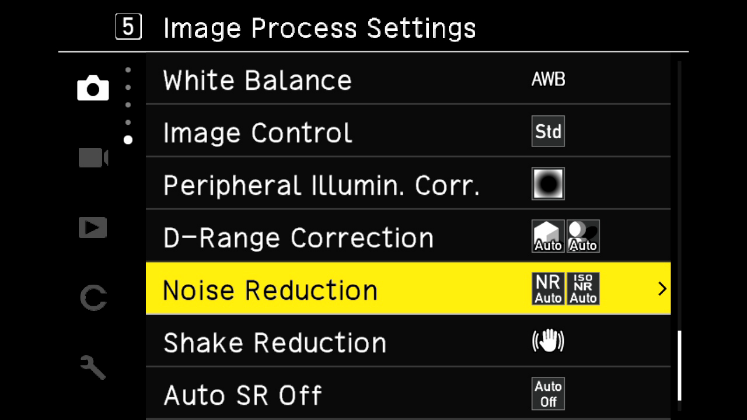Change the AWB white balance value
This screenshot has height=420, width=747.
(548, 80)
